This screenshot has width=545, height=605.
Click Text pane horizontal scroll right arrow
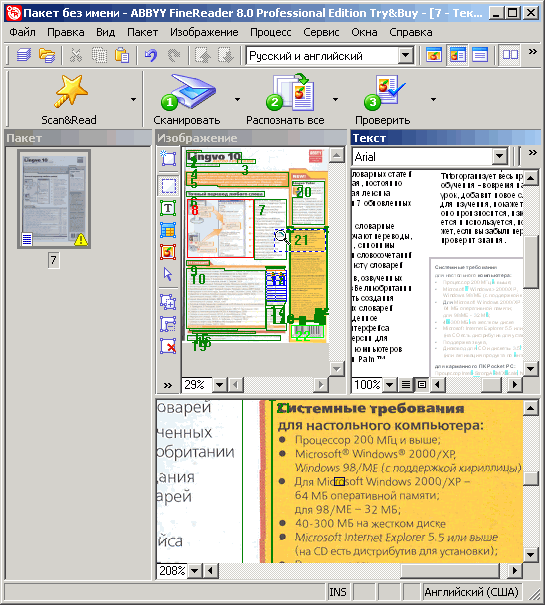point(514,384)
